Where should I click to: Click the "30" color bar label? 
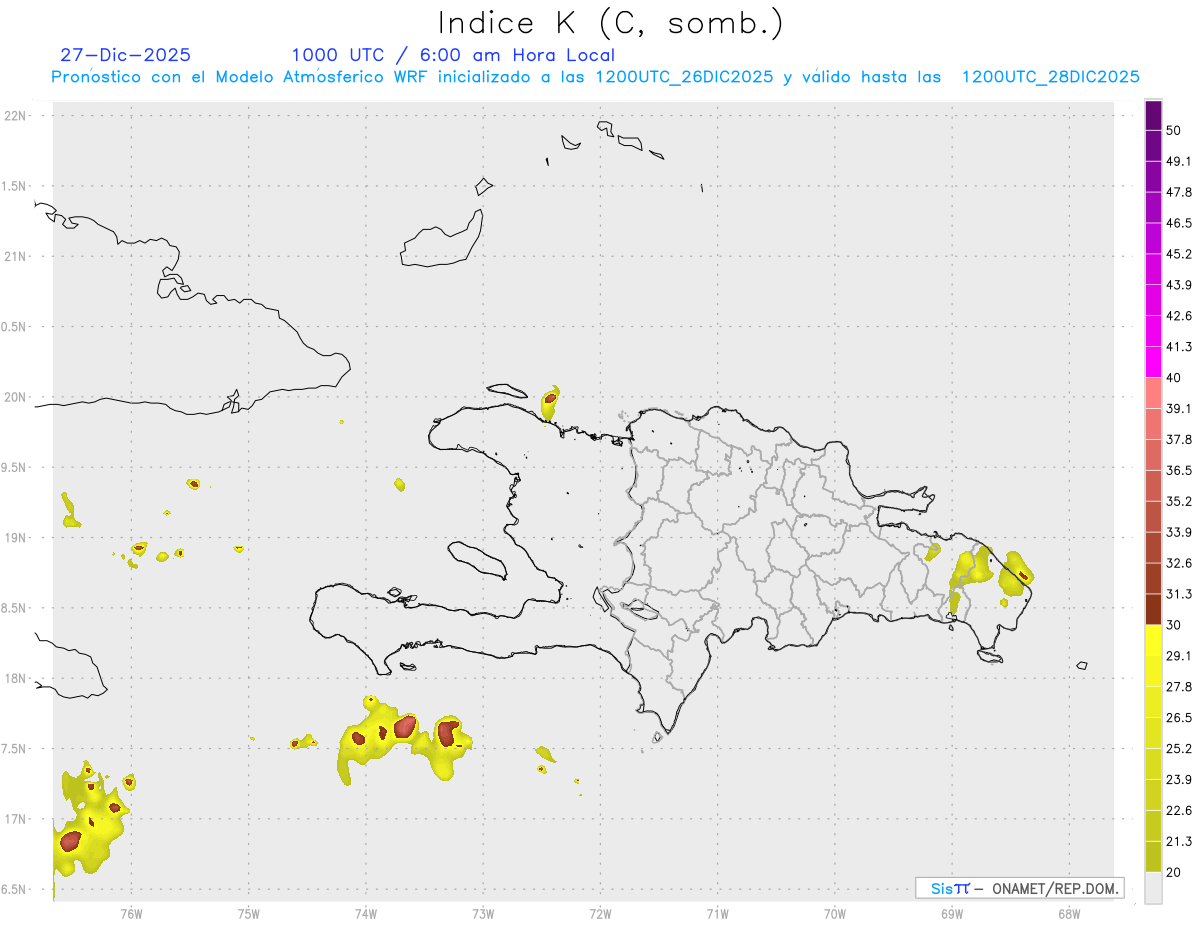point(1174,625)
